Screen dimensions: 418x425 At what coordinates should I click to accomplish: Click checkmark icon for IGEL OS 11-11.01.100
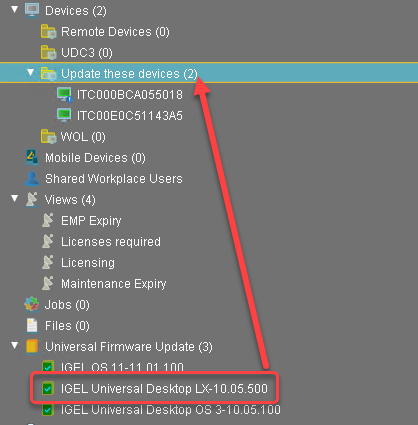click(x=48, y=367)
